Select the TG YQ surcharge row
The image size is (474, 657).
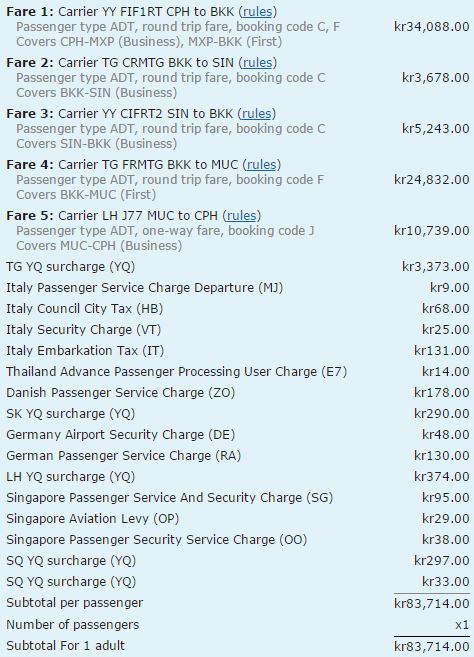(237, 267)
